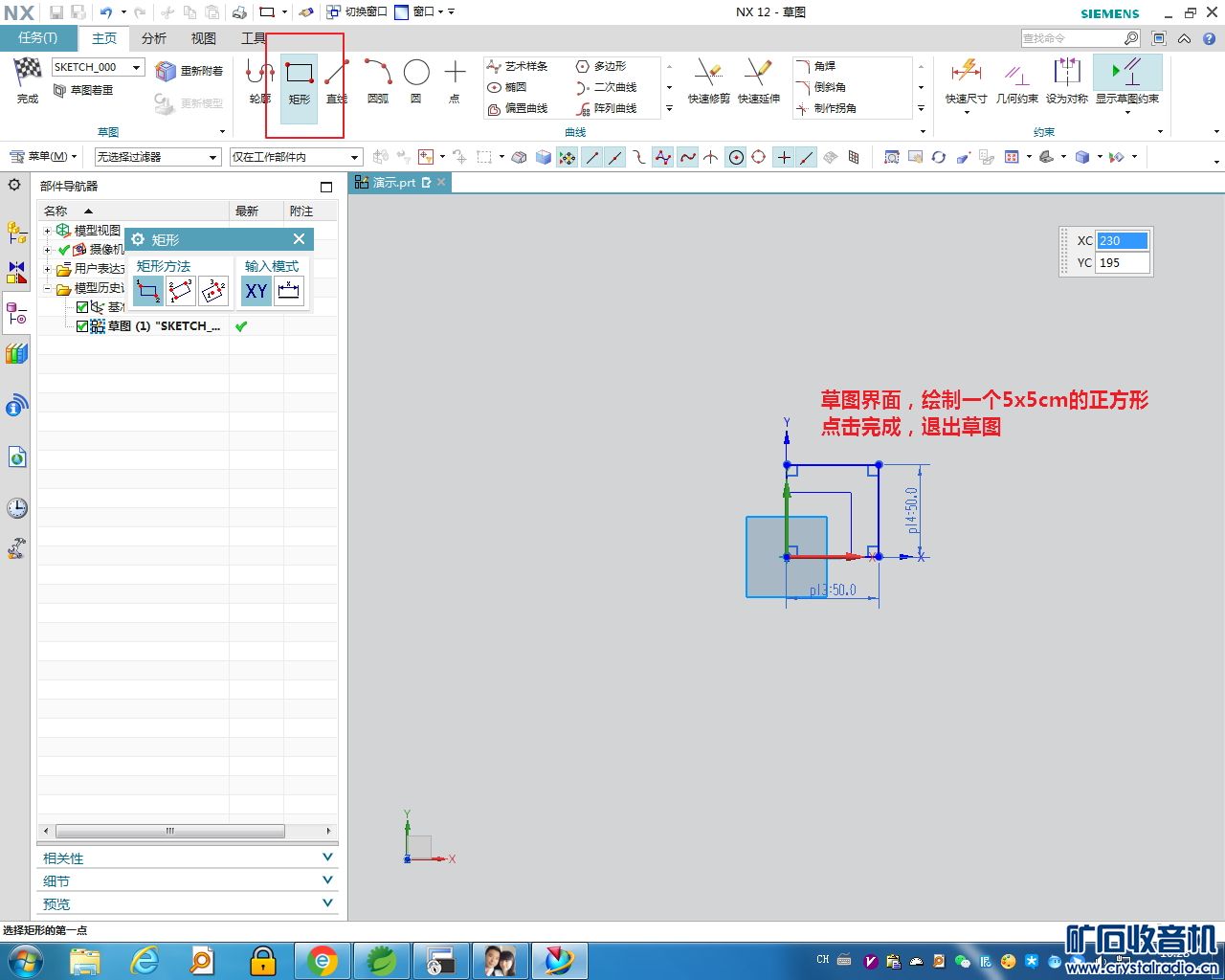This screenshot has width=1225, height=980.
Task: Expand the 摄像机 tree node
Action: point(47,250)
